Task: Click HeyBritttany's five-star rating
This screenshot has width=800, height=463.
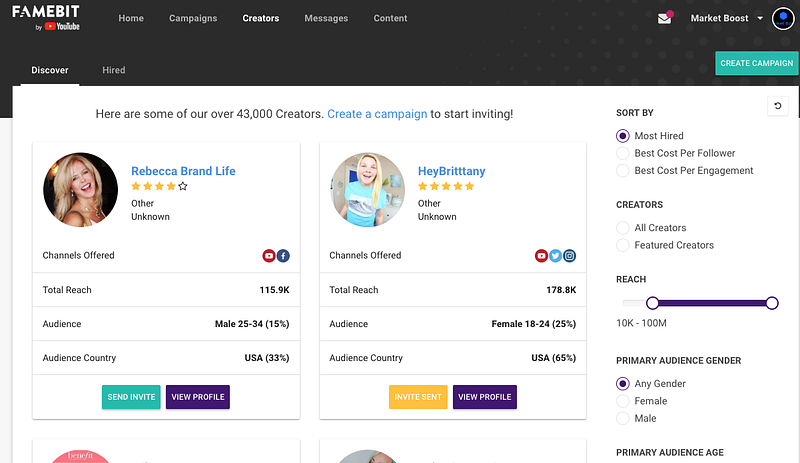Action: (446, 186)
